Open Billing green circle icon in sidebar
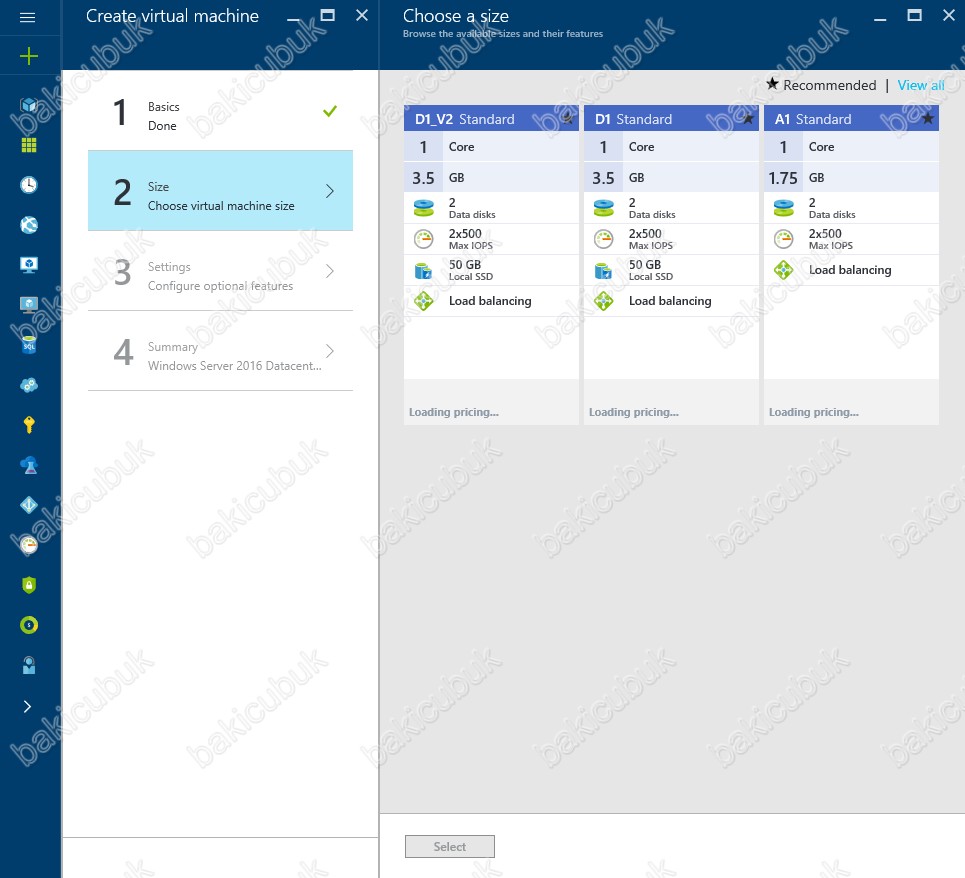 [x=28, y=625]
